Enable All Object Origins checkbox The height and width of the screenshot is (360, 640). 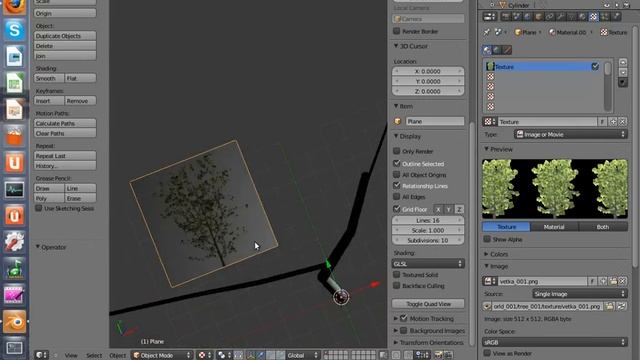tap(397, 174)
